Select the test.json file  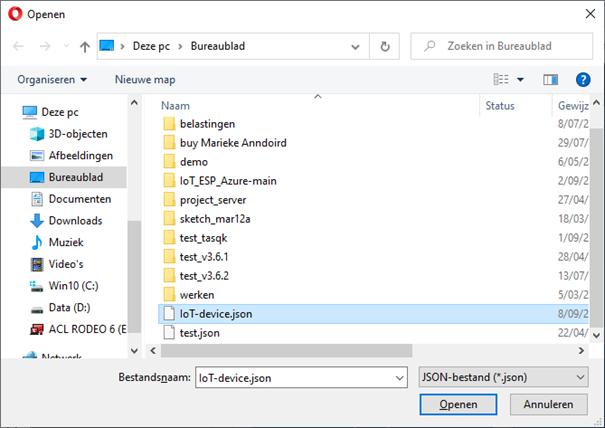coord(199,333)
